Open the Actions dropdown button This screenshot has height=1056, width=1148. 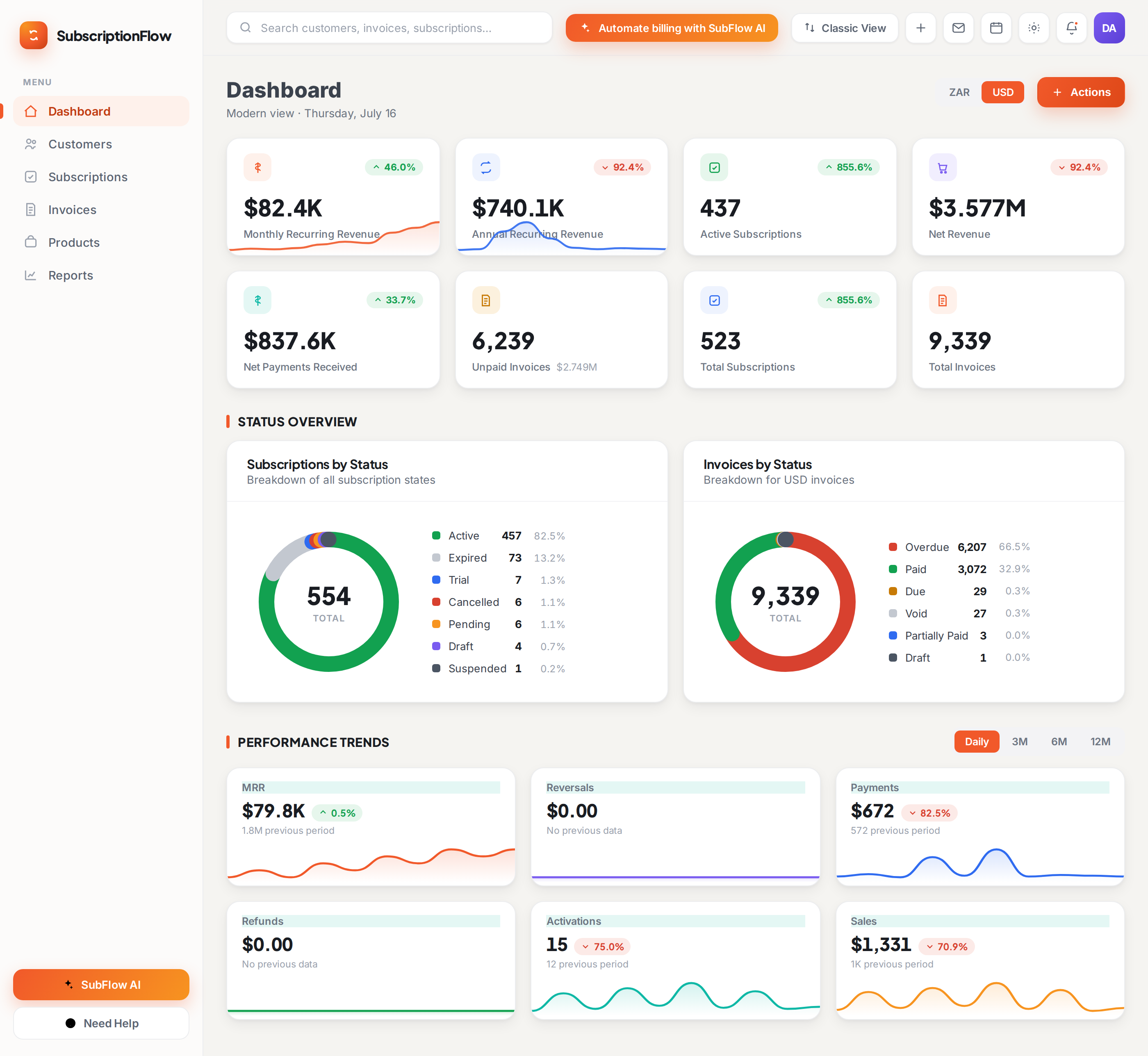click(1081, 92)
